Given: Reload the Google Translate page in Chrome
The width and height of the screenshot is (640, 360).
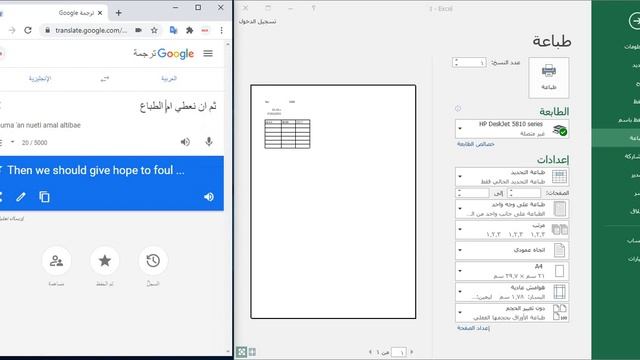Looking at the screenshot, I should (x=28, y=30).
